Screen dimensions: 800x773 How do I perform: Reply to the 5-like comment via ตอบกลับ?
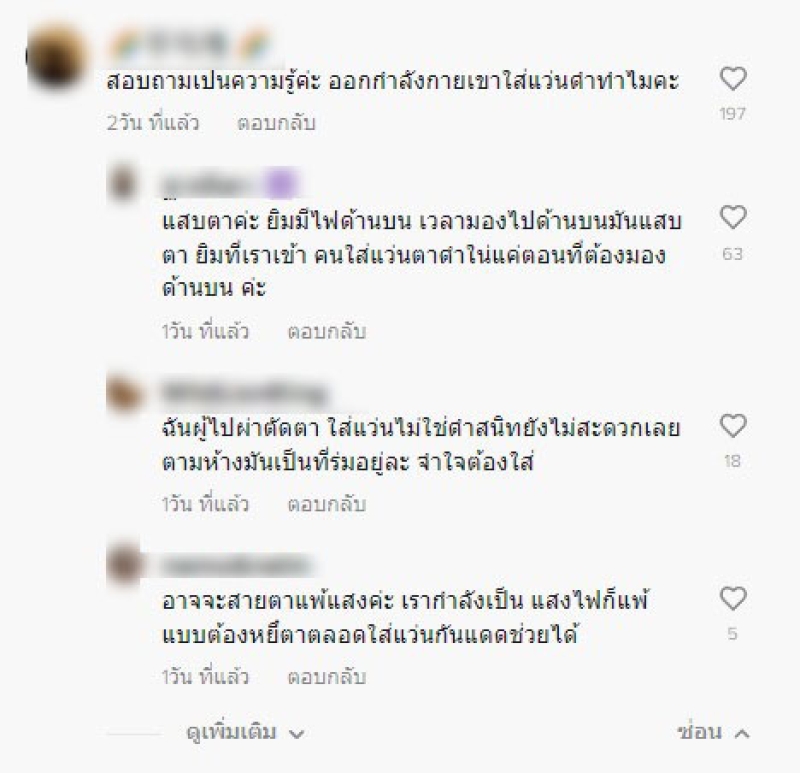[327, 677]
